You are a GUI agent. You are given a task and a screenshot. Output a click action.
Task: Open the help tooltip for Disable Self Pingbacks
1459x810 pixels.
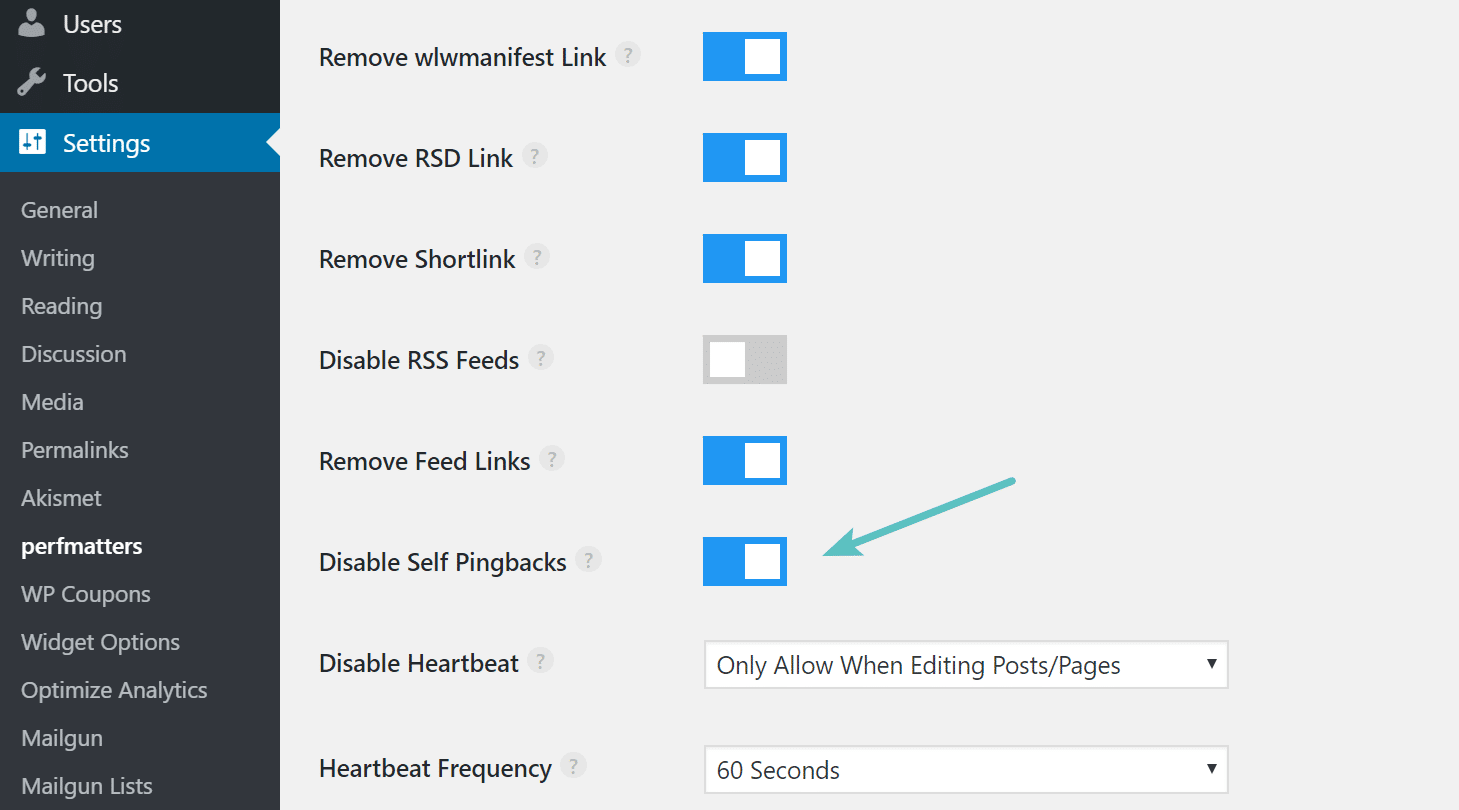pos(589,560)
